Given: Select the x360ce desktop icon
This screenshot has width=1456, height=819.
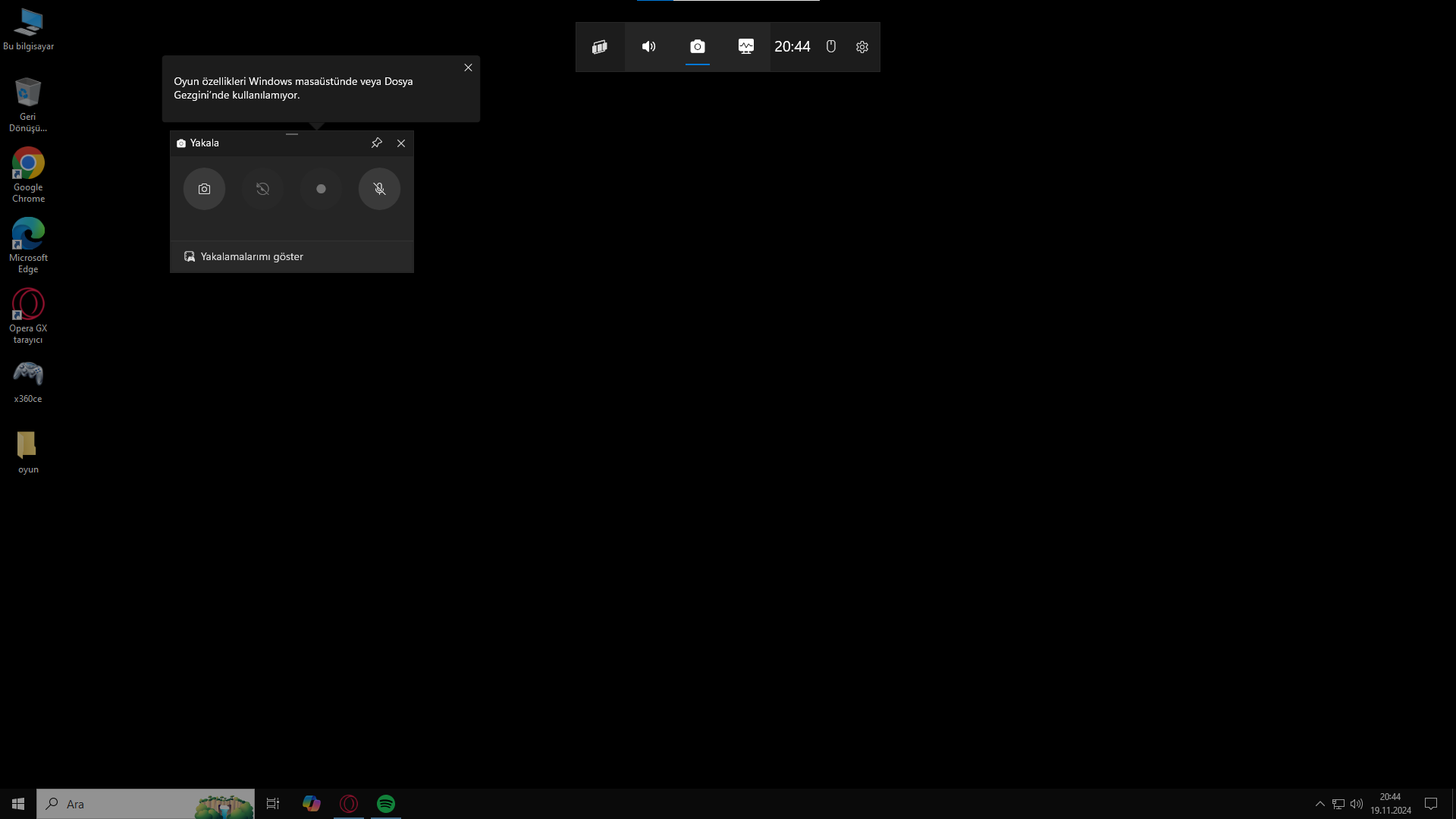Looking at the screenshot, I should (28, 379).
